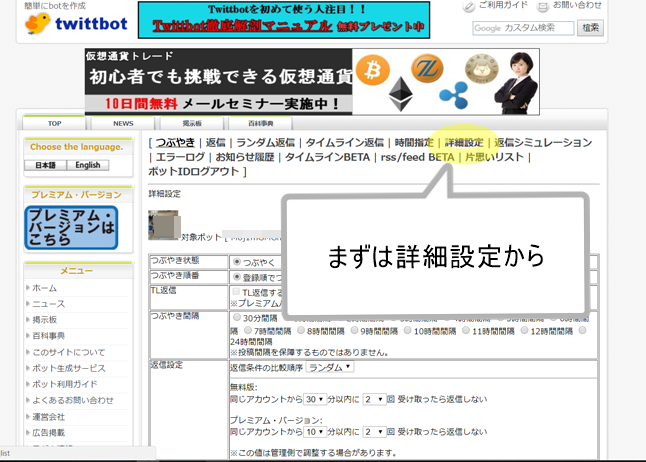Image resolution: width=646 pixels, height=462 pixels.
Task: Select 8時間間隔 radio button
Action: [301, 331]
